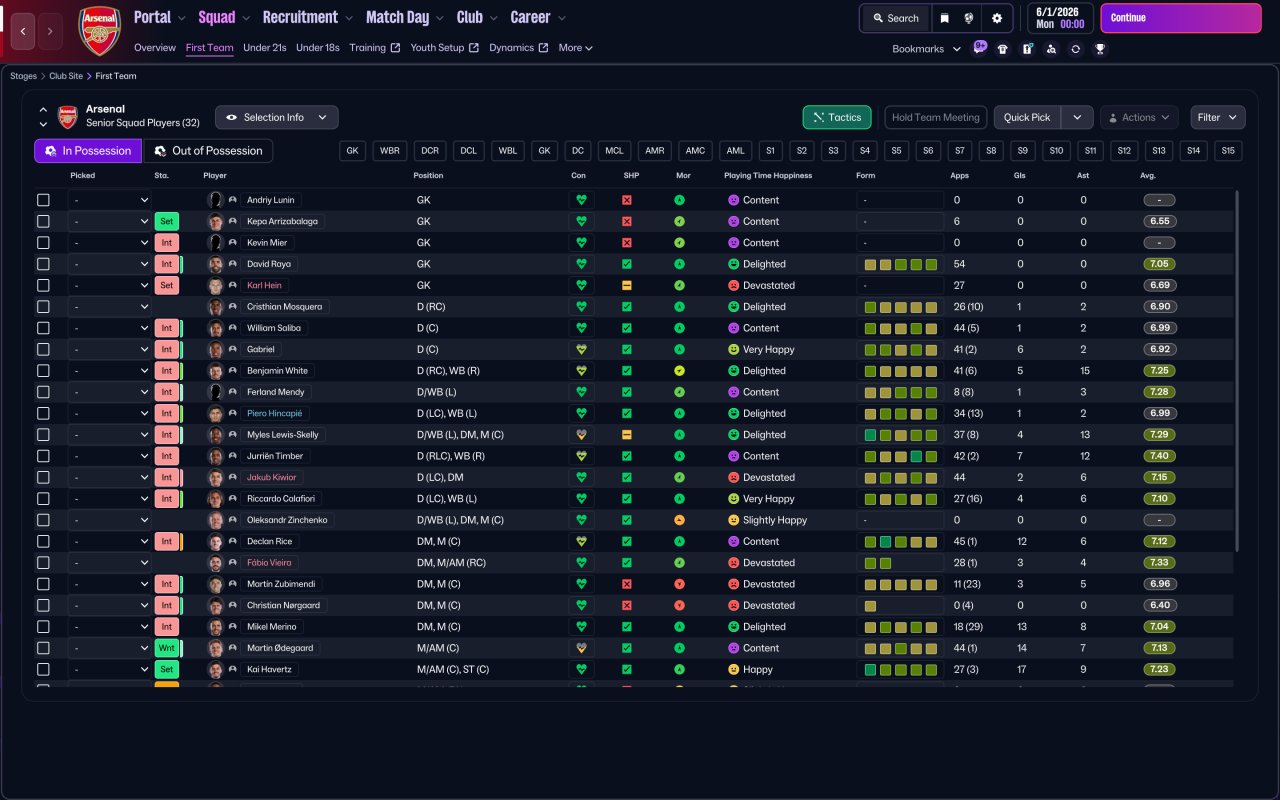Click the player status icon beside Kepa Arrizabalaga

coord(232,222)
